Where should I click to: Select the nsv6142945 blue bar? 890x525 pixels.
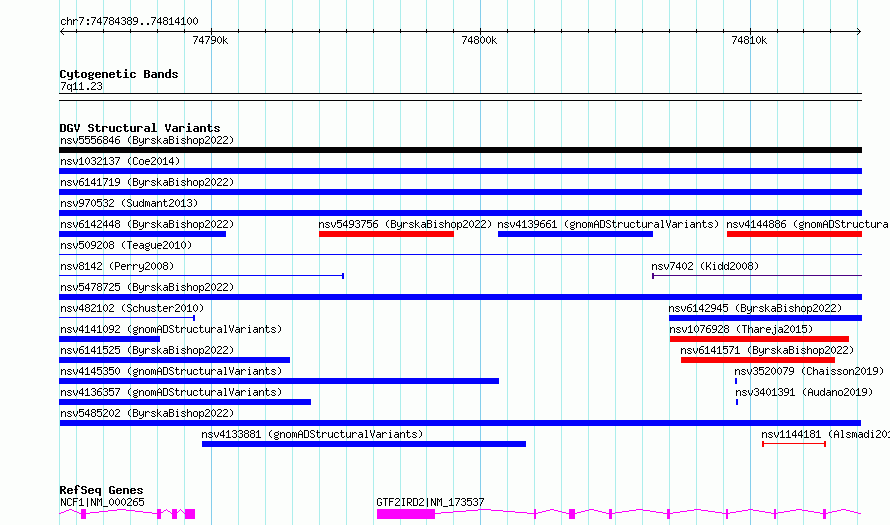pos(766,318)
